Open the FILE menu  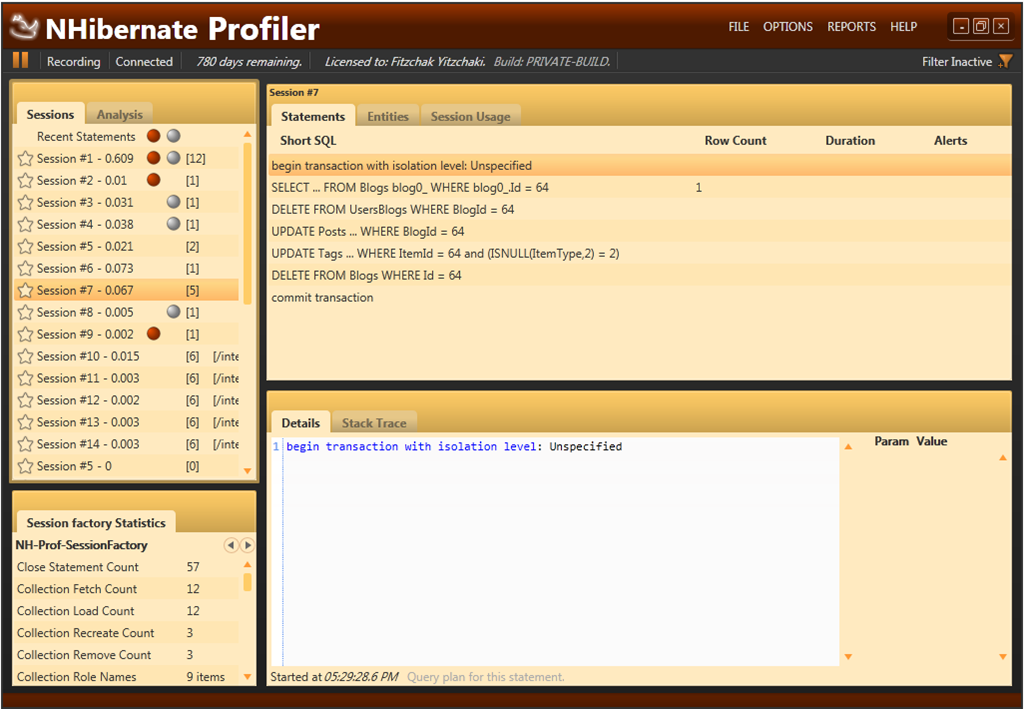coord(739,27)
